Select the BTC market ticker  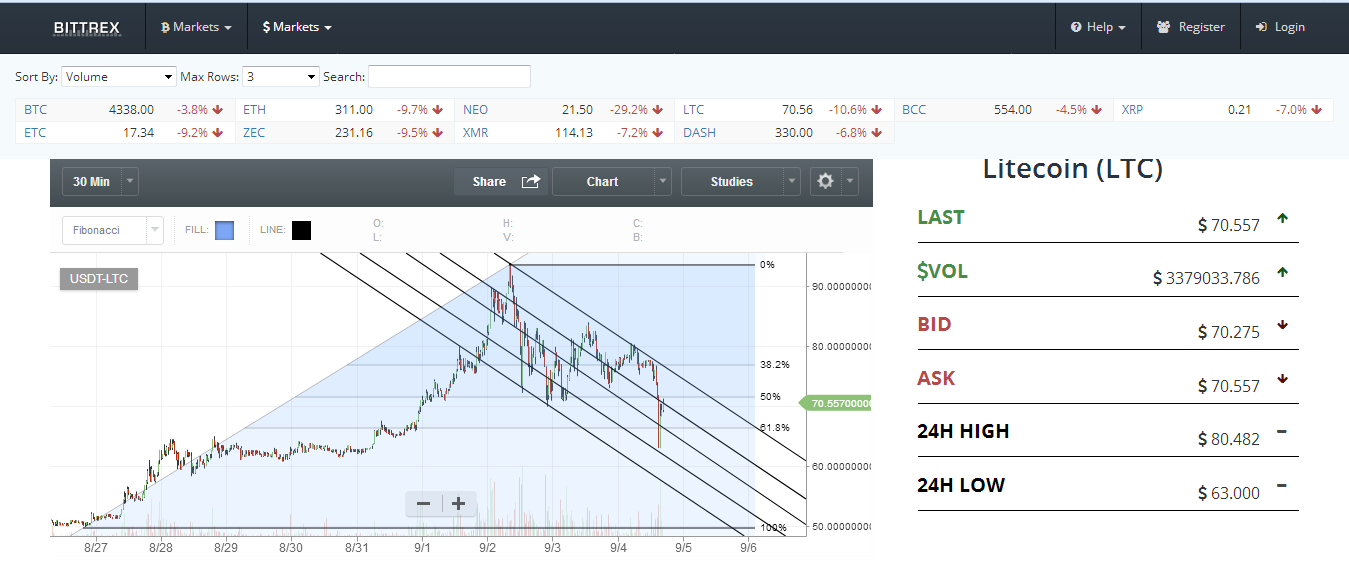point(125,110)
